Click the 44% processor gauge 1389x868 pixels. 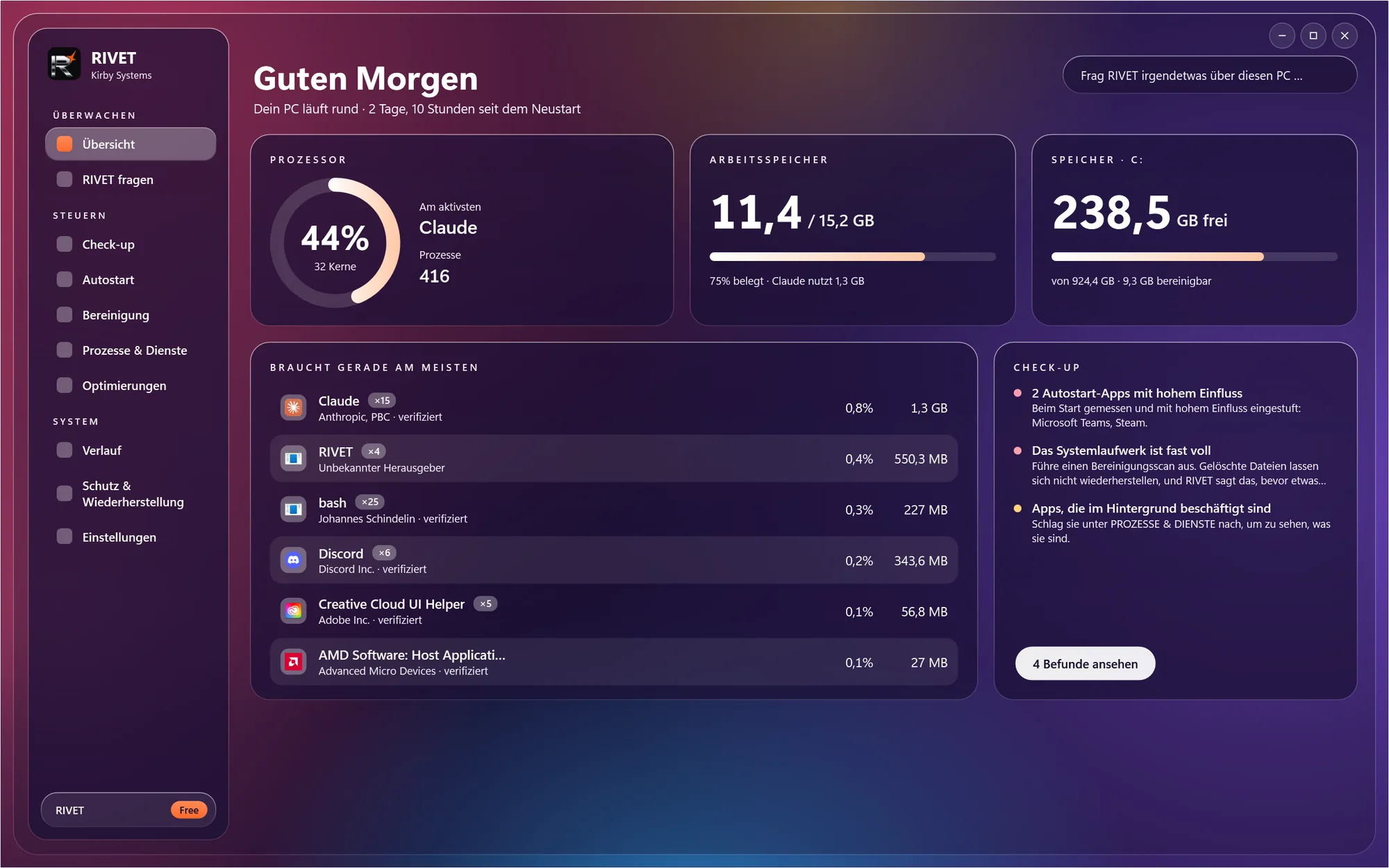(x=335, y=243)
